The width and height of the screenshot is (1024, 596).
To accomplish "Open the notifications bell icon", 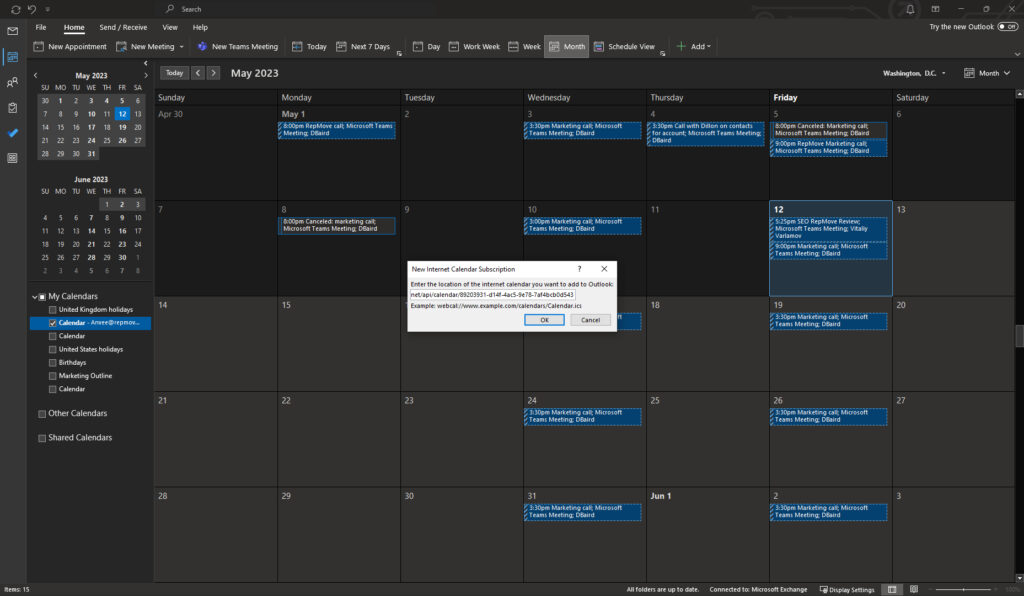I will [x=910, y=9].
